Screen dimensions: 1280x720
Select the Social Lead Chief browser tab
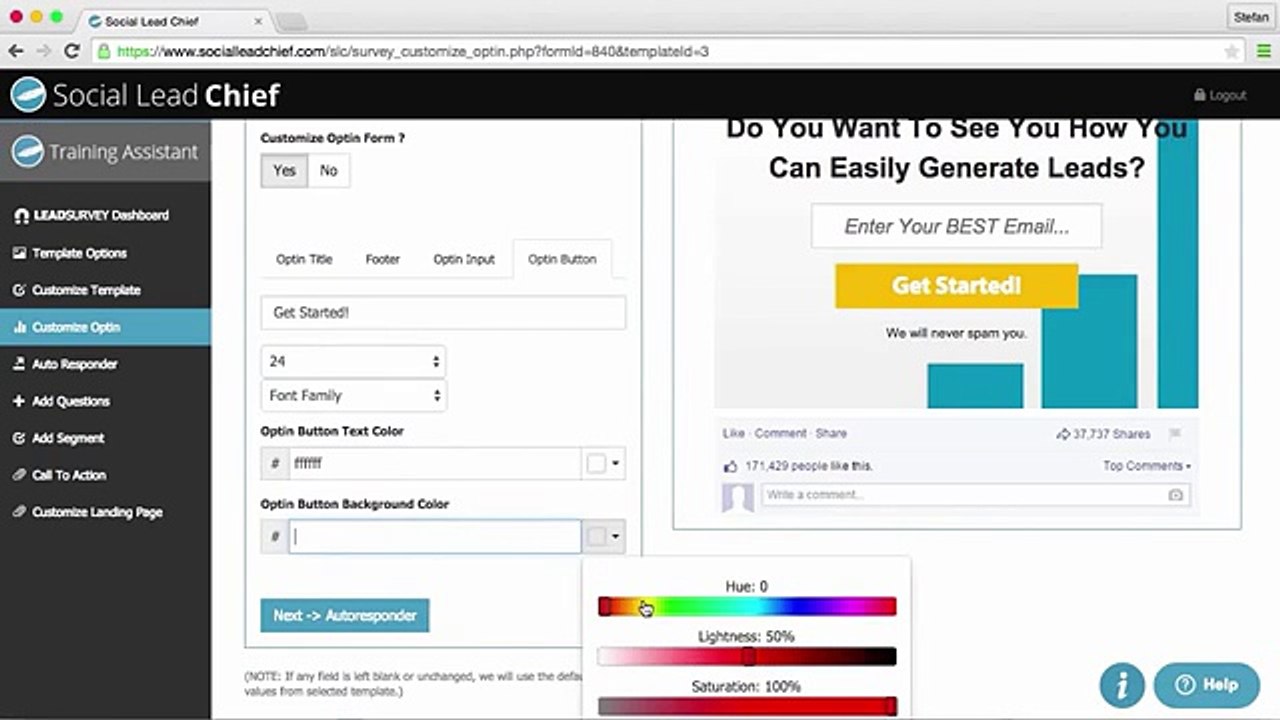click(x=172, y=21)
